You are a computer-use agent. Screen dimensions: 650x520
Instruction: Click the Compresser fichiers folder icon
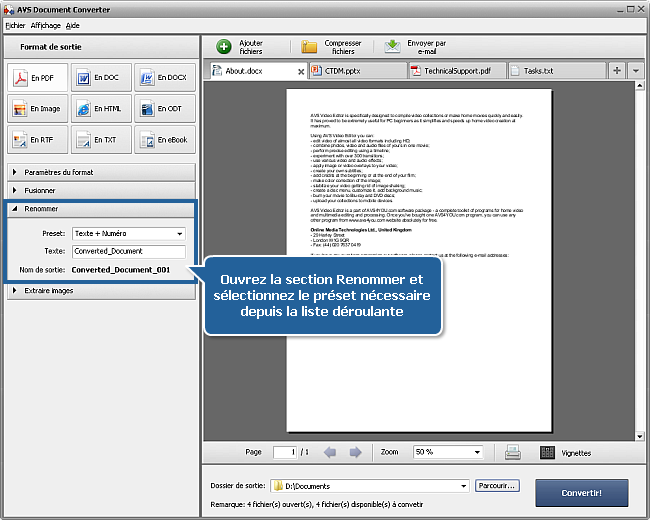pyautogui.click(x=309, y=47)
